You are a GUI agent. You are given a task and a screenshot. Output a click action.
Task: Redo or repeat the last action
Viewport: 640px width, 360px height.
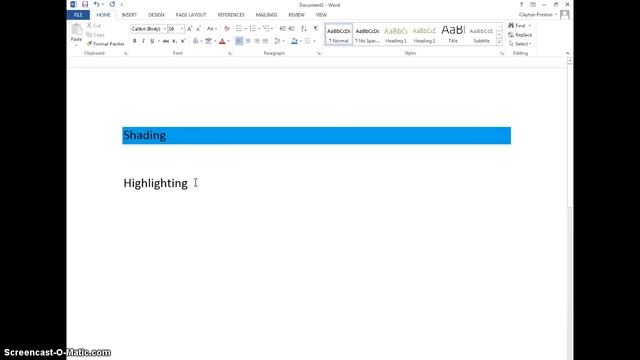112,4
